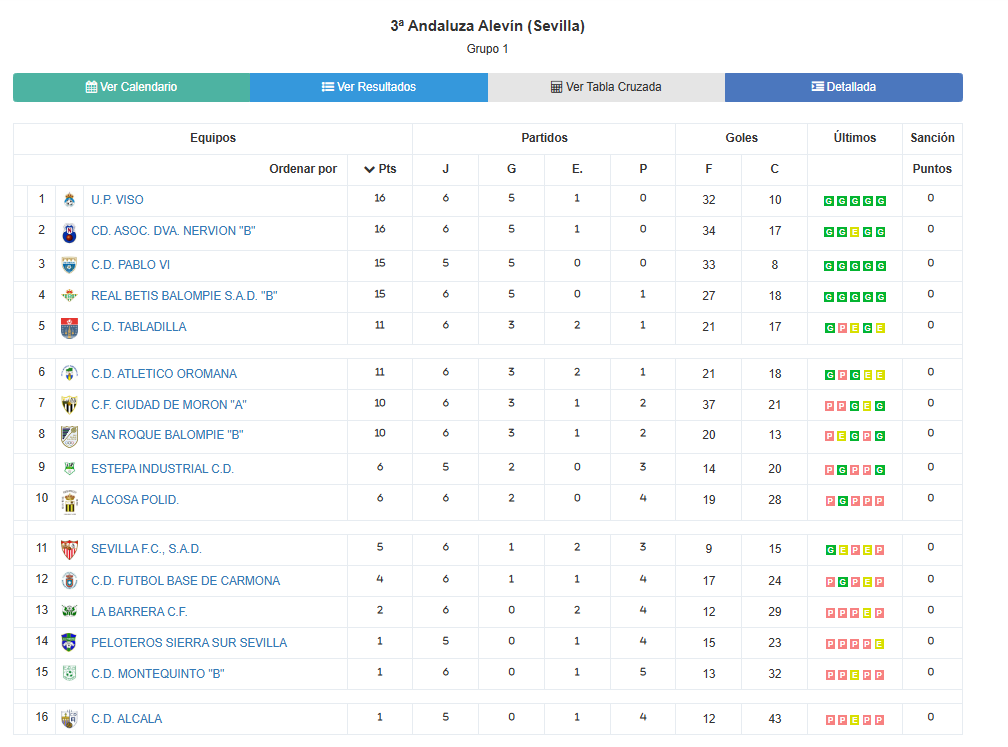This screenshot has width=1008, height=747.
Task: Click goals against value 43 for C.D. ALCALA
Action: [775, 719]
